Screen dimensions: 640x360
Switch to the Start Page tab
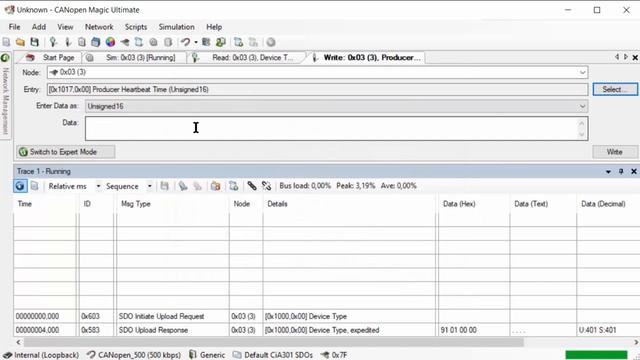50,58
